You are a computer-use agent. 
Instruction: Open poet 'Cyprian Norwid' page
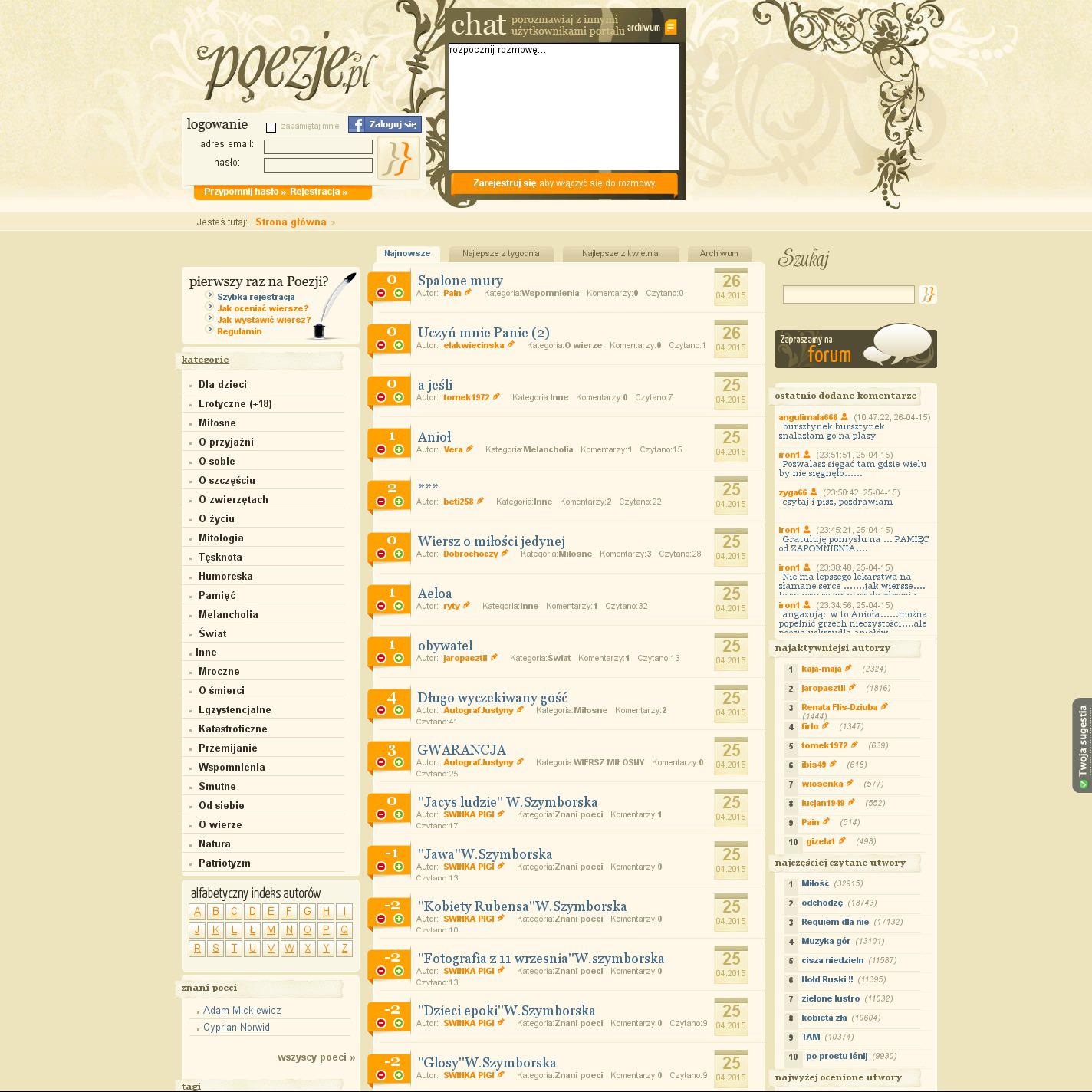236,1028
